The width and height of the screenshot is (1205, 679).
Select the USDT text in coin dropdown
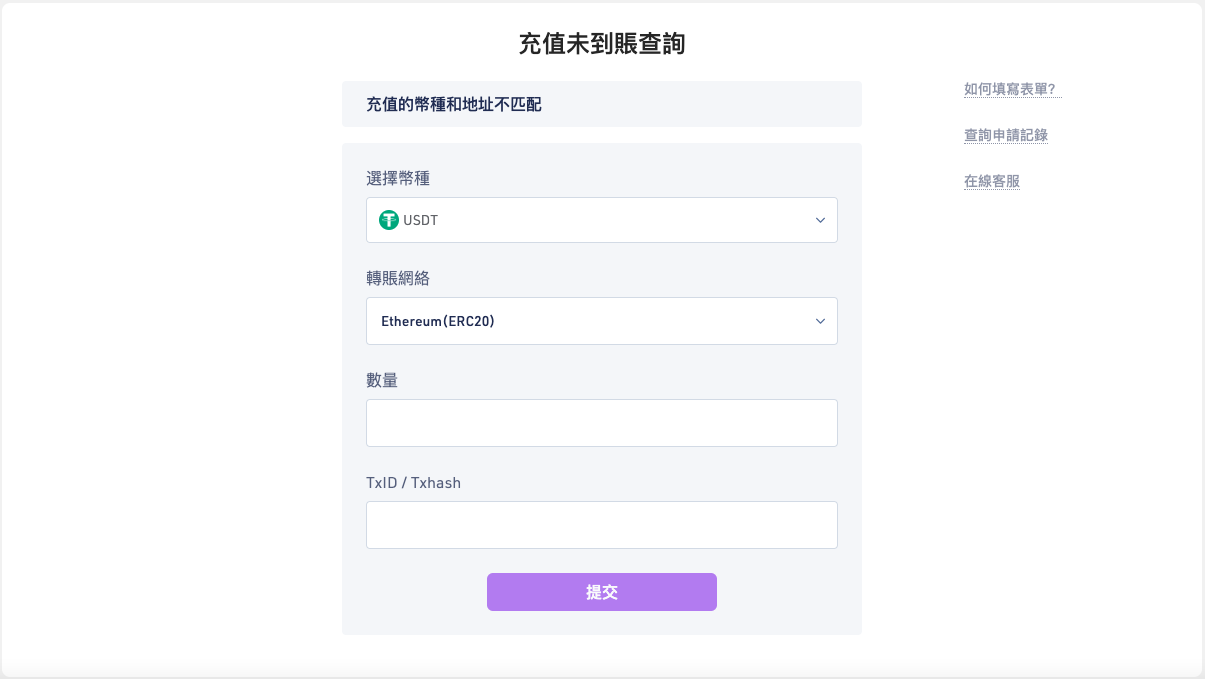tap(421, 220)
